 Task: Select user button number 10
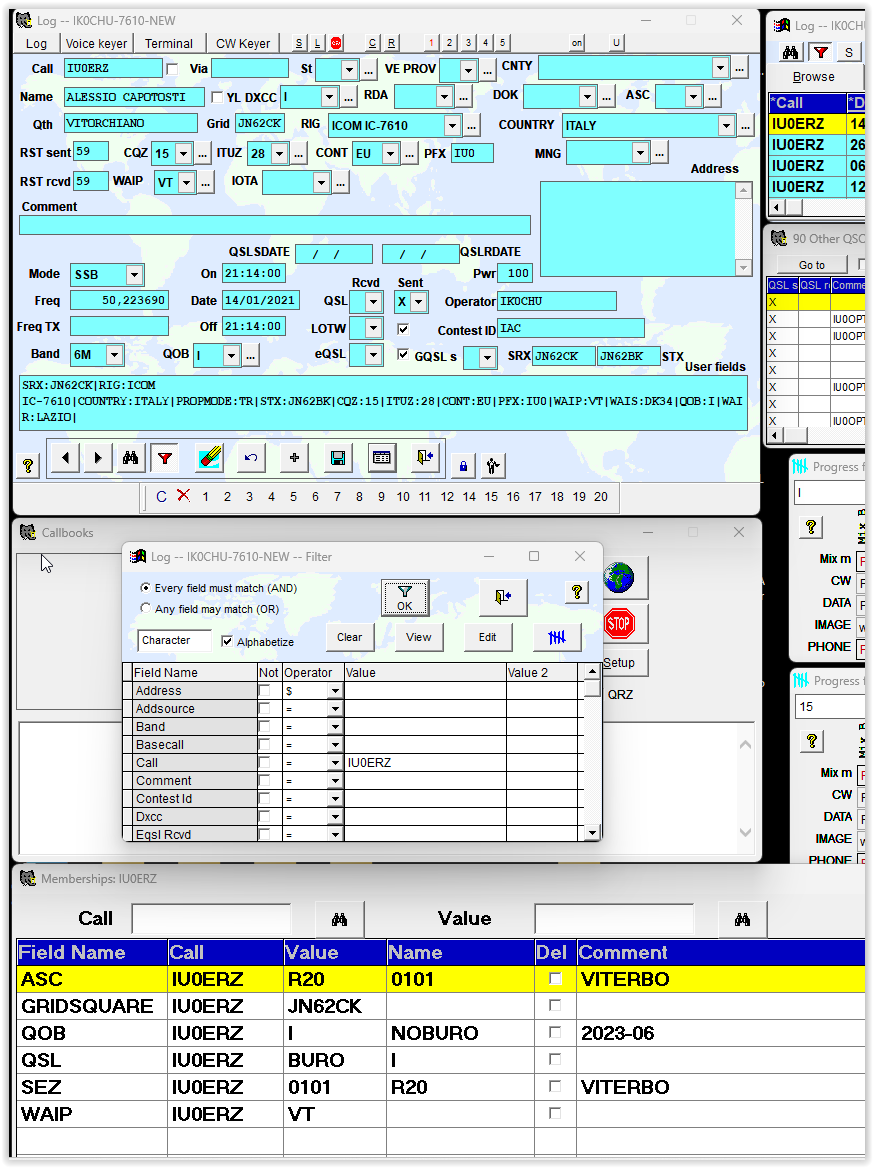click(403, 497)
